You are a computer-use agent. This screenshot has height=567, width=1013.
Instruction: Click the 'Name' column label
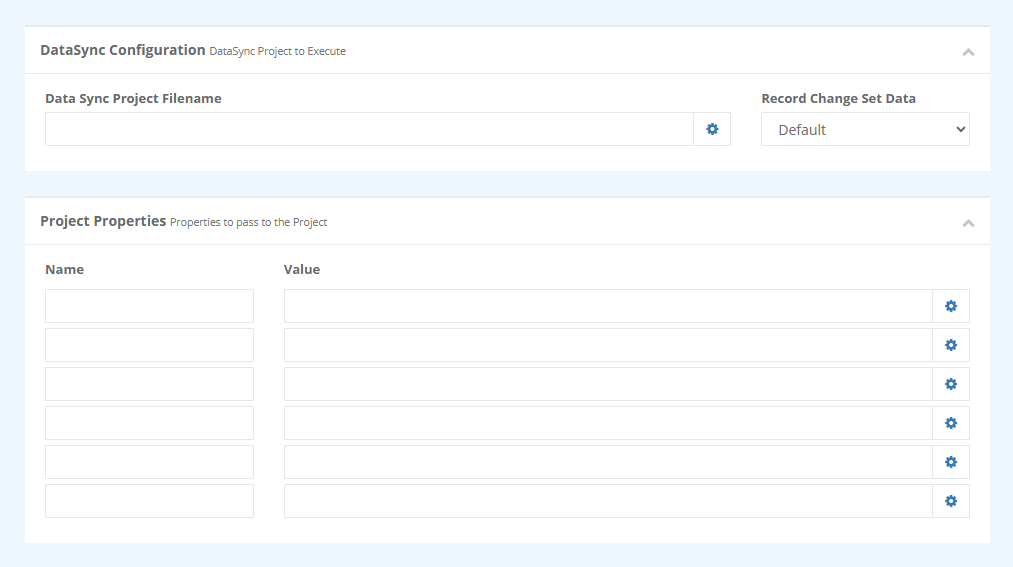65,269
